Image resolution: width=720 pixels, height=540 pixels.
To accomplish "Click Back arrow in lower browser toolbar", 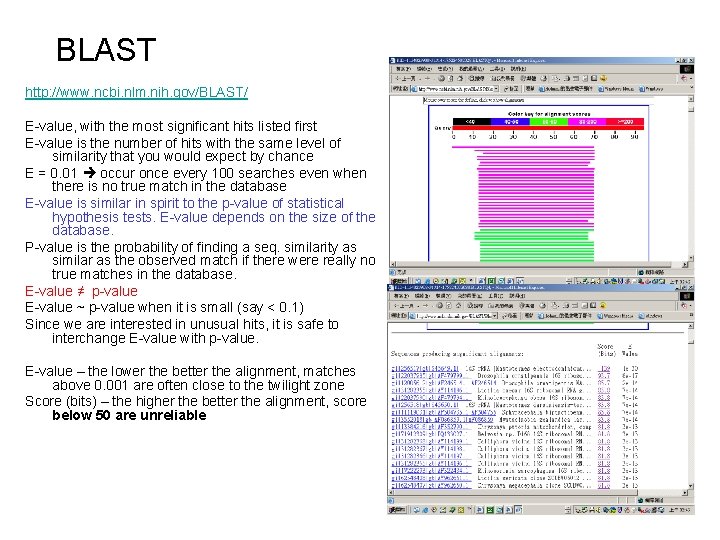I will [x=404, y=305].
